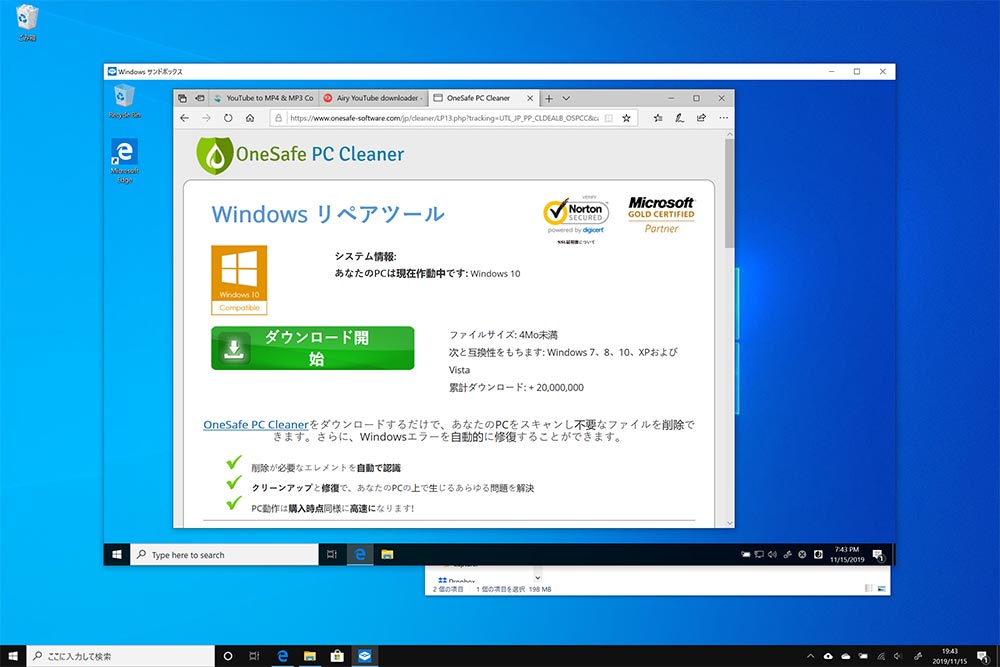The height and width of the screenshot is (667, 1000).
Task: Open Task View on the host taskbar
Action: 254,656
